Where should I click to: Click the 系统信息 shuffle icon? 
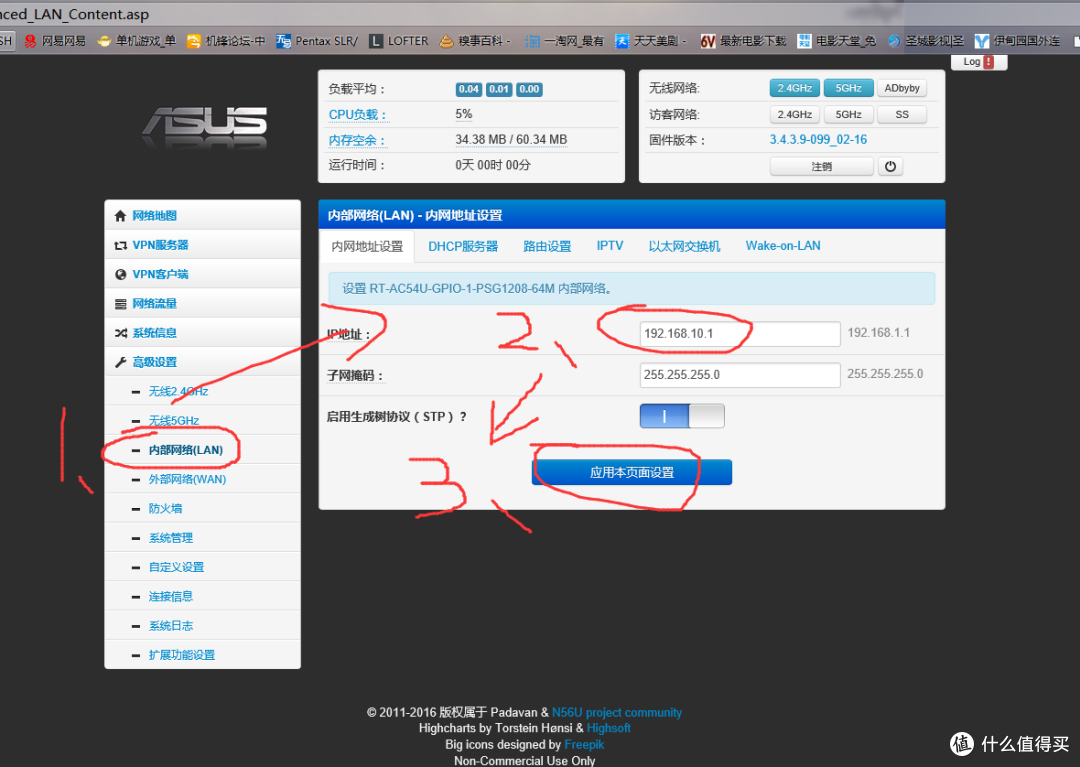click(x=121, y=333)
